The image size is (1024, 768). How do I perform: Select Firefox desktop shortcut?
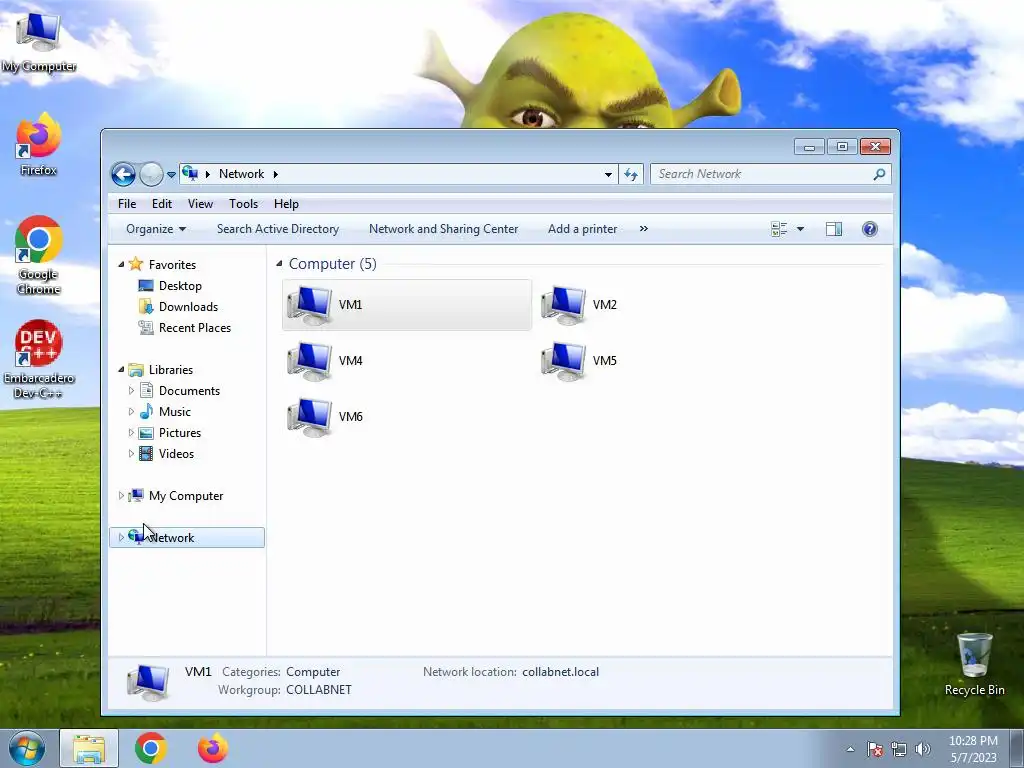point(39,144)
